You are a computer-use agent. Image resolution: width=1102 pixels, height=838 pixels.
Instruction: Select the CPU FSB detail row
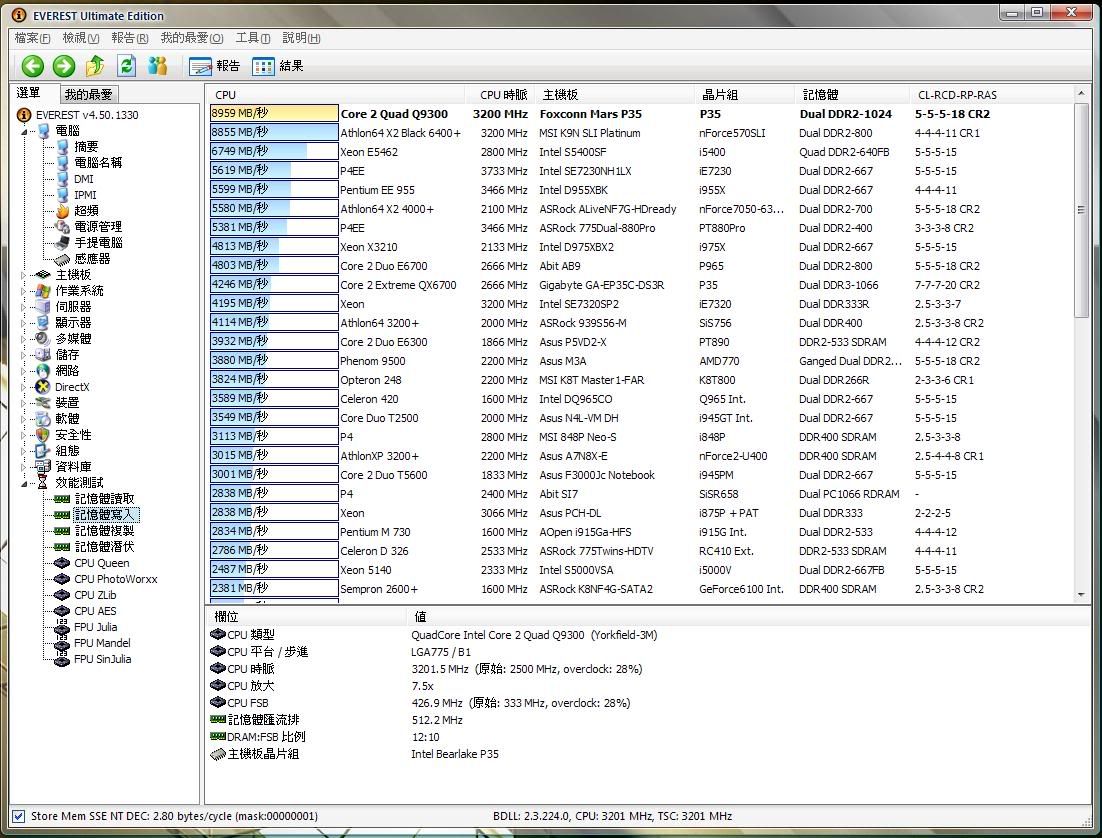(x=647, y=703)
